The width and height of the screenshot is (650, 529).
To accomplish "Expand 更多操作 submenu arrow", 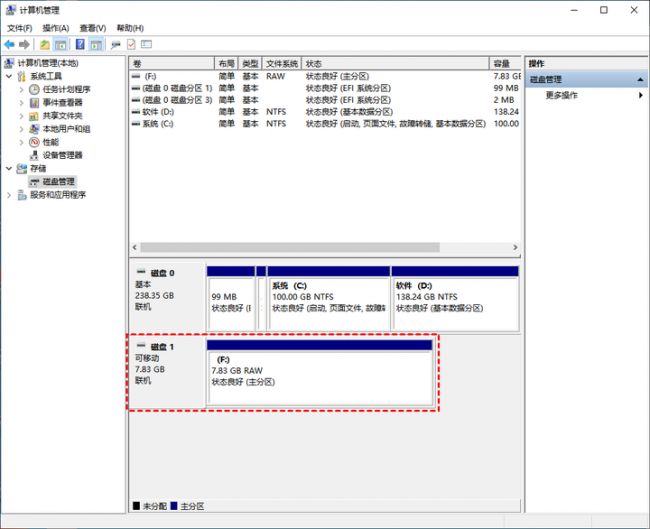I will (x=640, y=95).
